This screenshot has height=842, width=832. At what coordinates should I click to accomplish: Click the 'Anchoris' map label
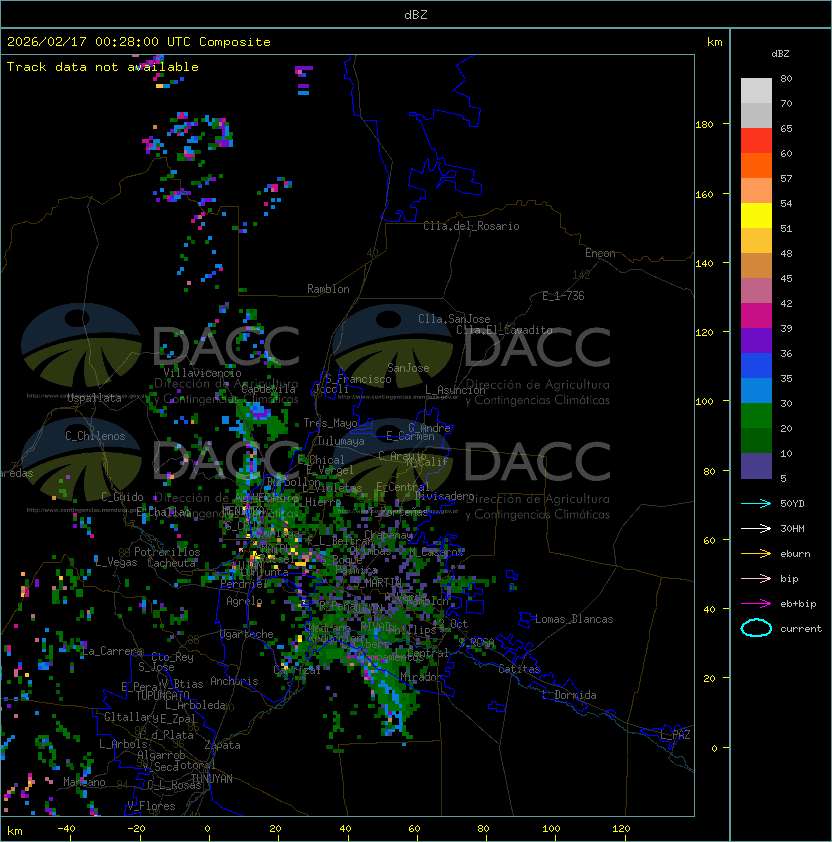pyautogui.click(x=234, y=681)
